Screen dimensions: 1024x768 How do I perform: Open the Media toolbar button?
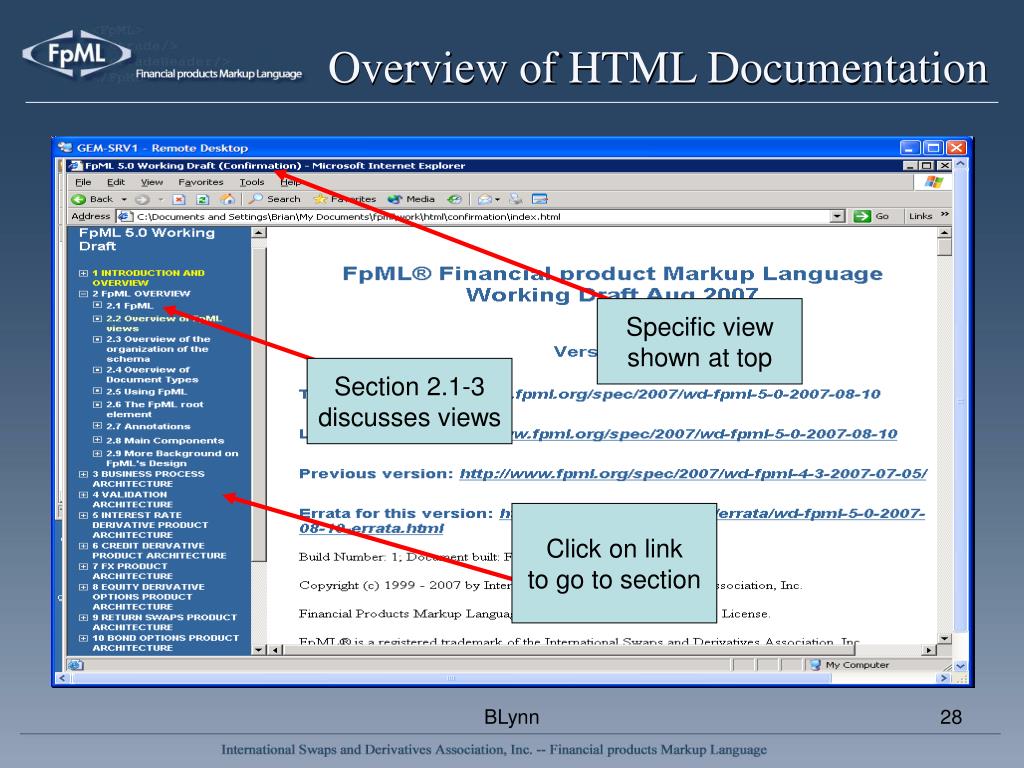click(411, 199)
